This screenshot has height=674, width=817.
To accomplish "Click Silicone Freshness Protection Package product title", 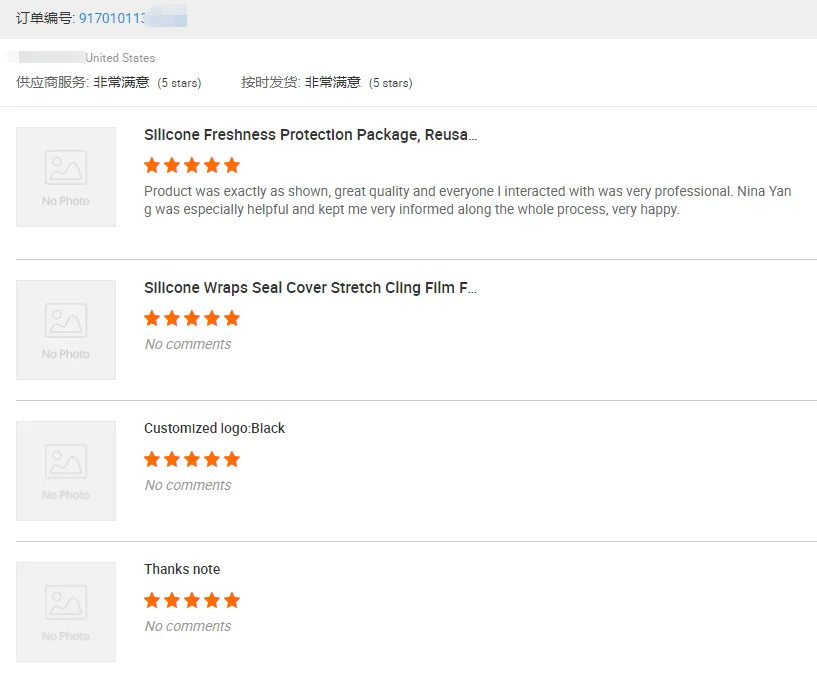I will pos(310,135).
